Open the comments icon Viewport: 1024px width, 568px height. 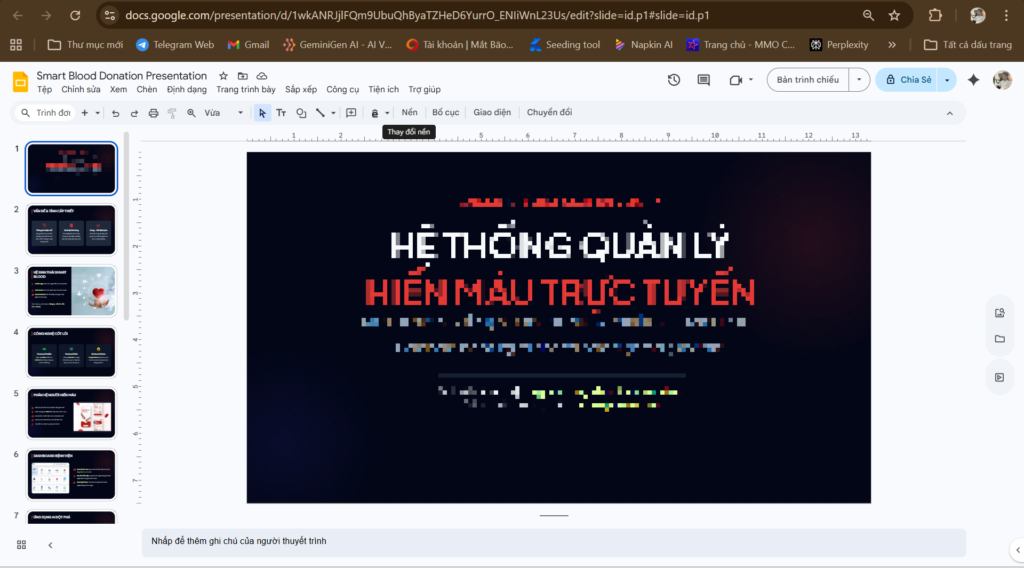tap(704, 80)
